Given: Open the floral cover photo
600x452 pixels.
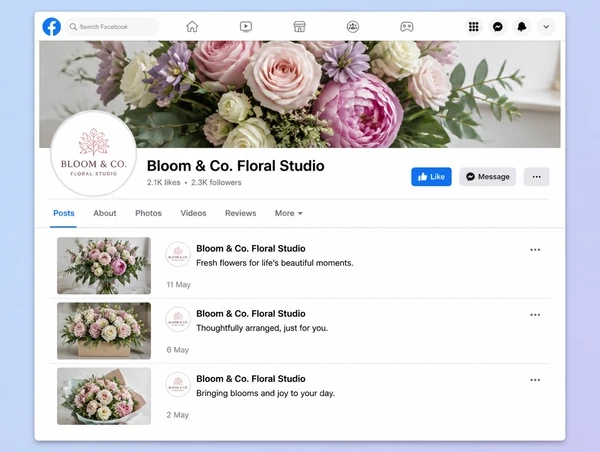Looking at the screenshot, I should point(300,94).
